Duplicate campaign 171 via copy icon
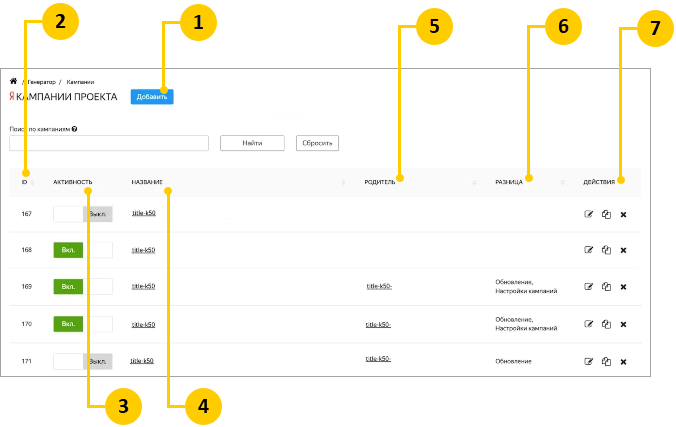Image resolution: width=676 pixels, height=427 pixels. coord(606,361)
